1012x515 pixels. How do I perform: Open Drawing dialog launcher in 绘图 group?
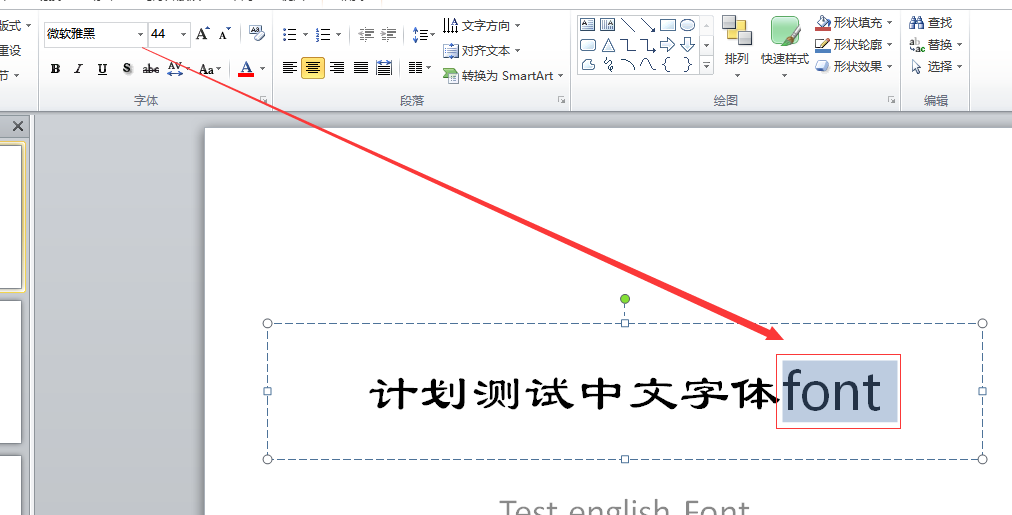click(891, 100)
